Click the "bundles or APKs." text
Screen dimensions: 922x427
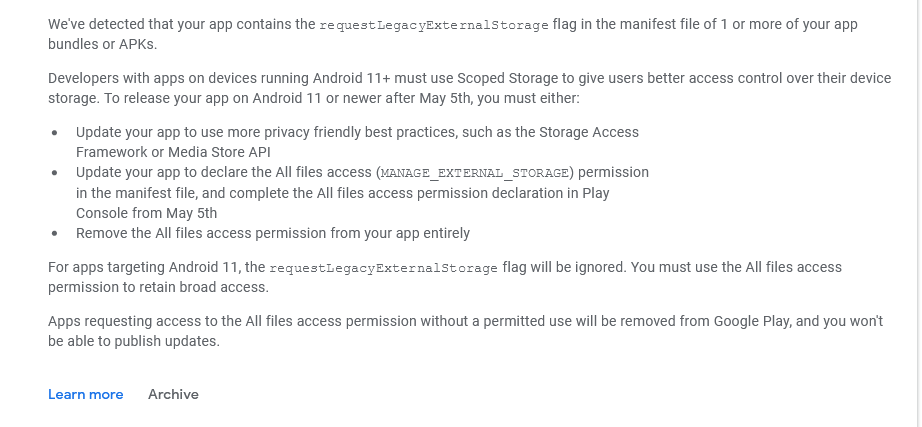click(101, 44)
